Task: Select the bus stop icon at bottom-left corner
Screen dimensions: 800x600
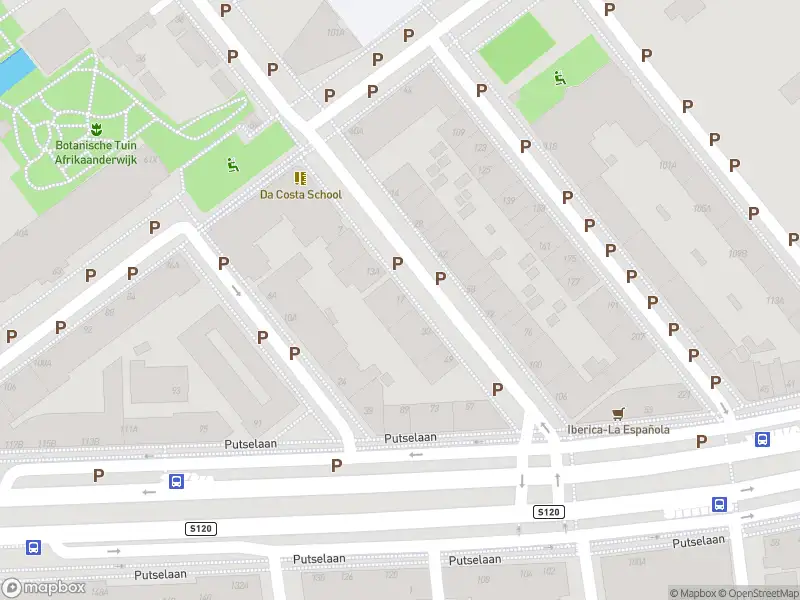Action: (34, 548)
